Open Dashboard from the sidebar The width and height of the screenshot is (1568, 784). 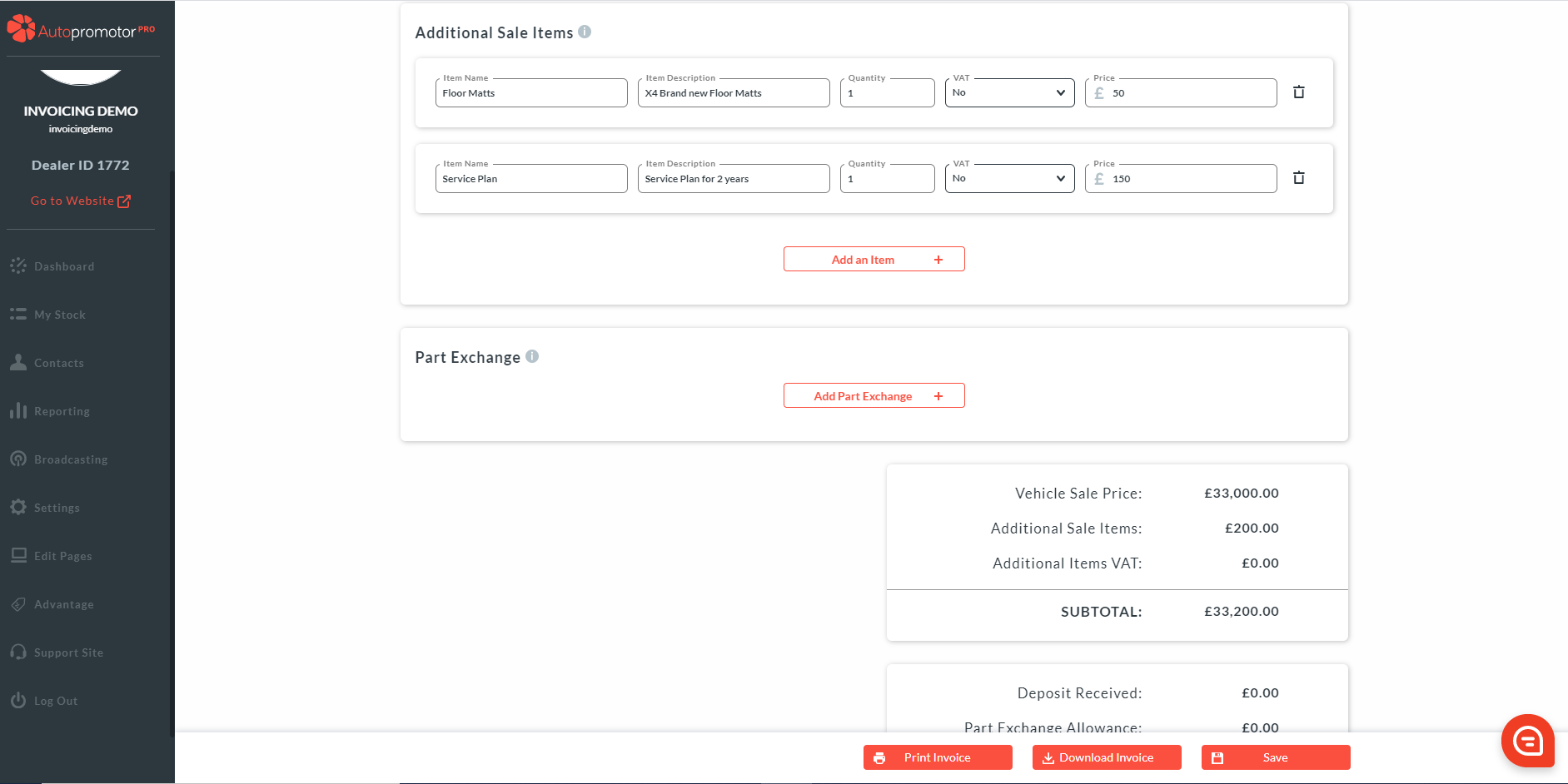(x=63, y=266)
